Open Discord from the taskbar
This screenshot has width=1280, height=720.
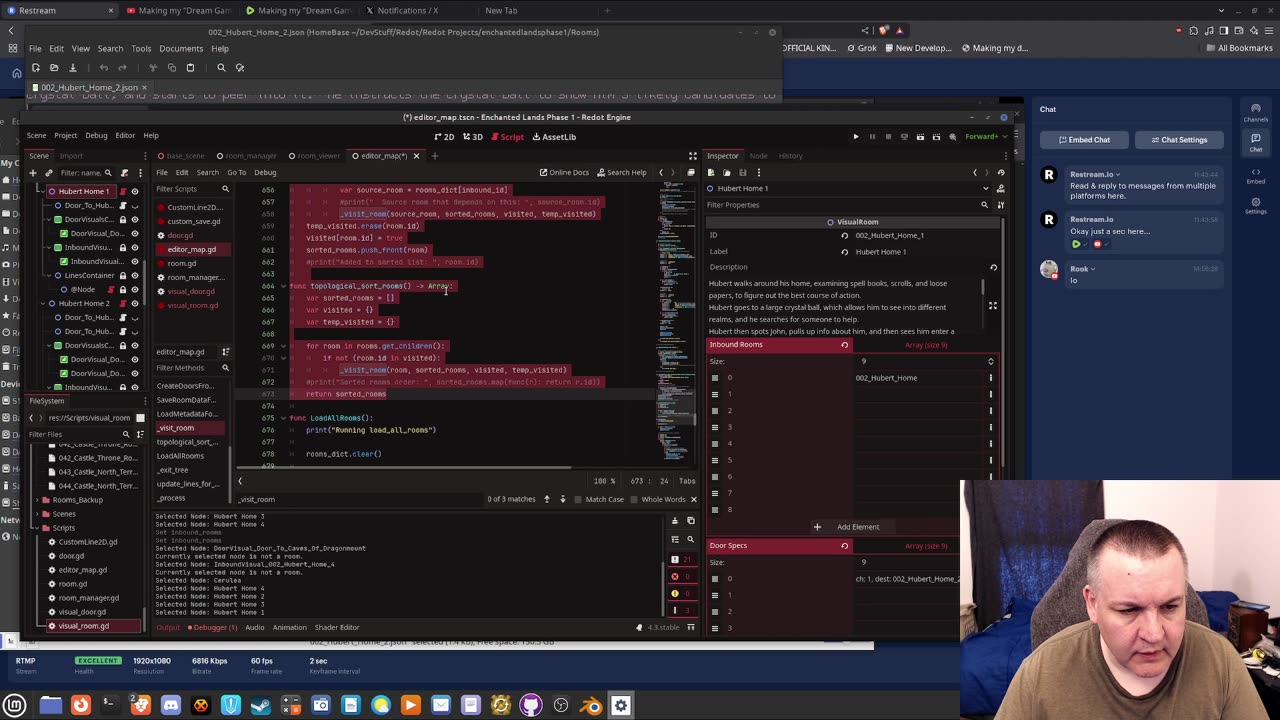[171, 706]
